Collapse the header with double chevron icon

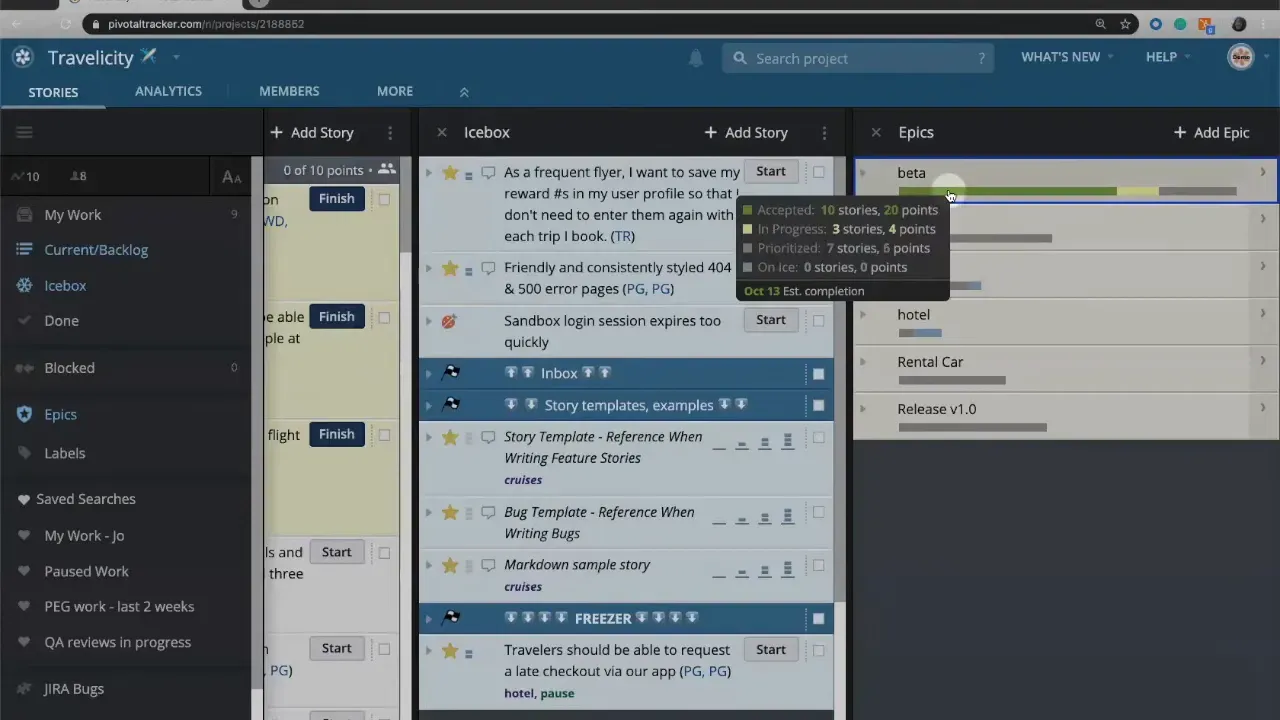click(x=464, y=92)
